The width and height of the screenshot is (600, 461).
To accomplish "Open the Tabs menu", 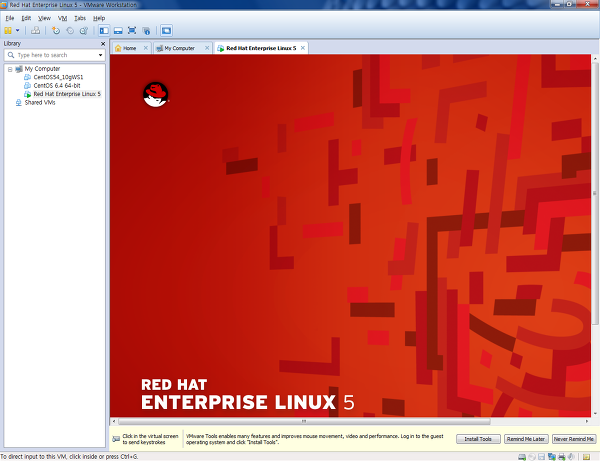I will click(80, 18).
